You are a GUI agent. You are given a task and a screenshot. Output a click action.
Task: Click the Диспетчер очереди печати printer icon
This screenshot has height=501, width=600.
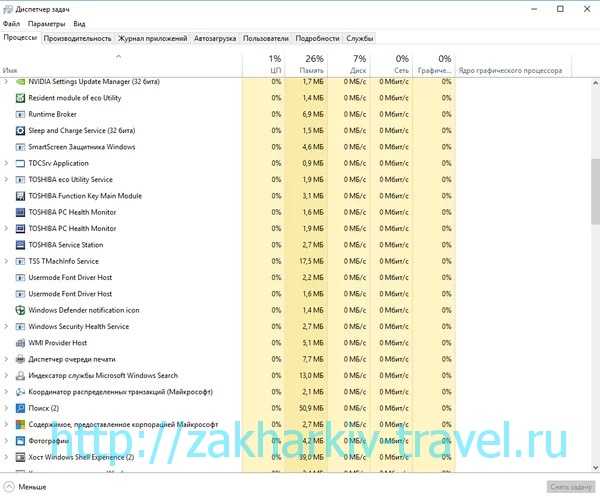point(20,359)
